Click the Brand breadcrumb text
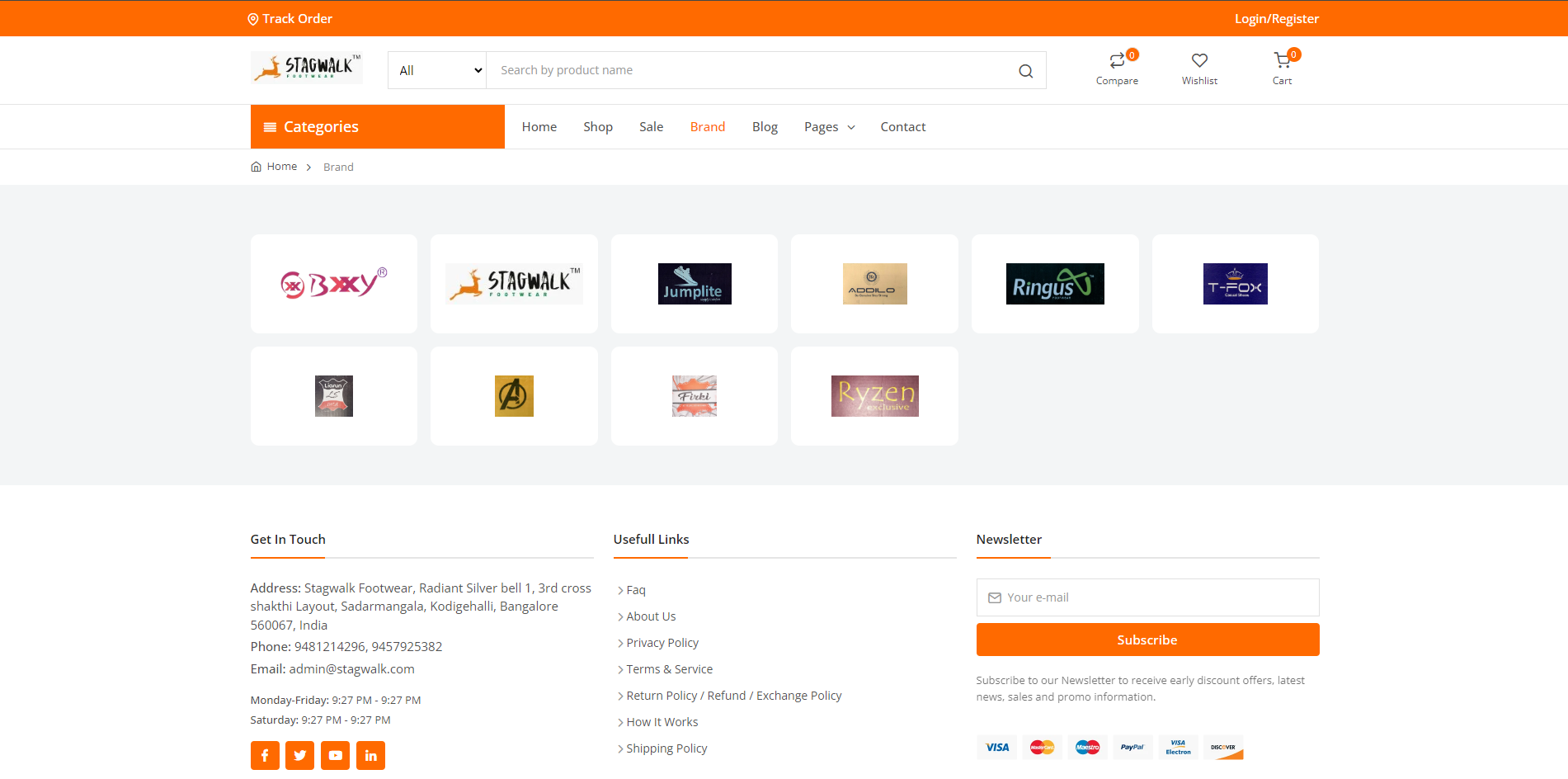The width and height of the screenshot is (1568, 779). pos(338,168)
